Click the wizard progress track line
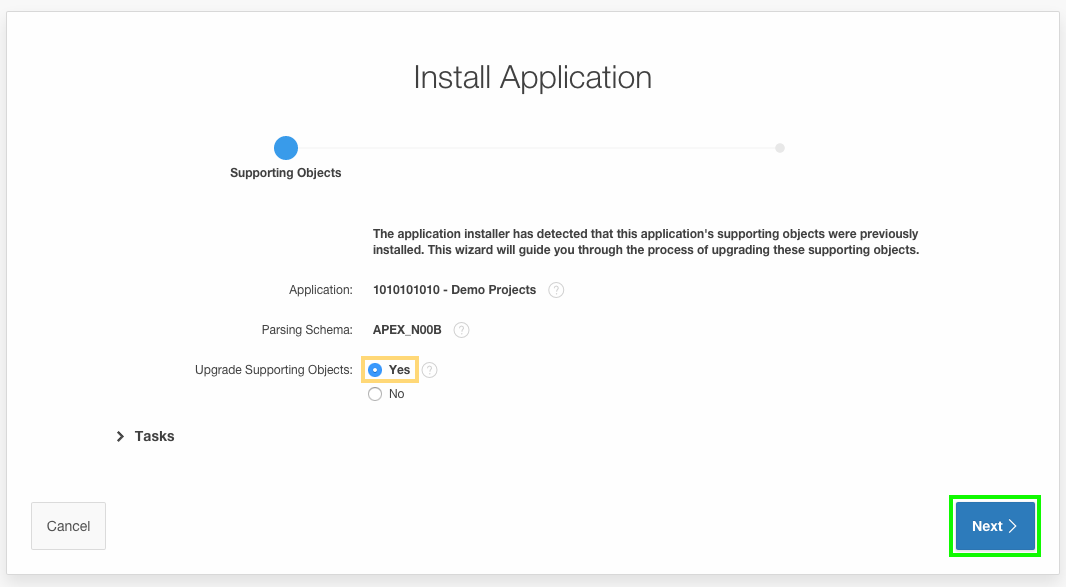 pos(530,147)
